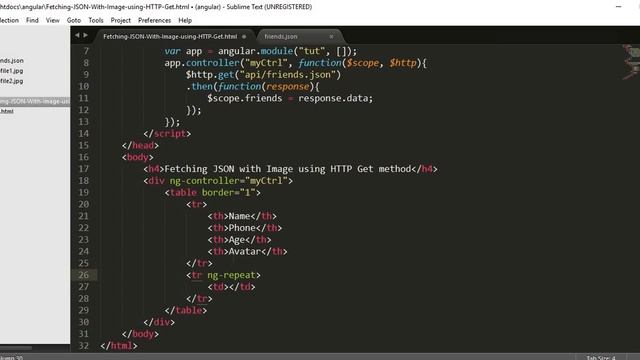Click the closing </html> tag
Image resolution: width=640 pixels, height=360 pixels.
click(x=119, y=346)
